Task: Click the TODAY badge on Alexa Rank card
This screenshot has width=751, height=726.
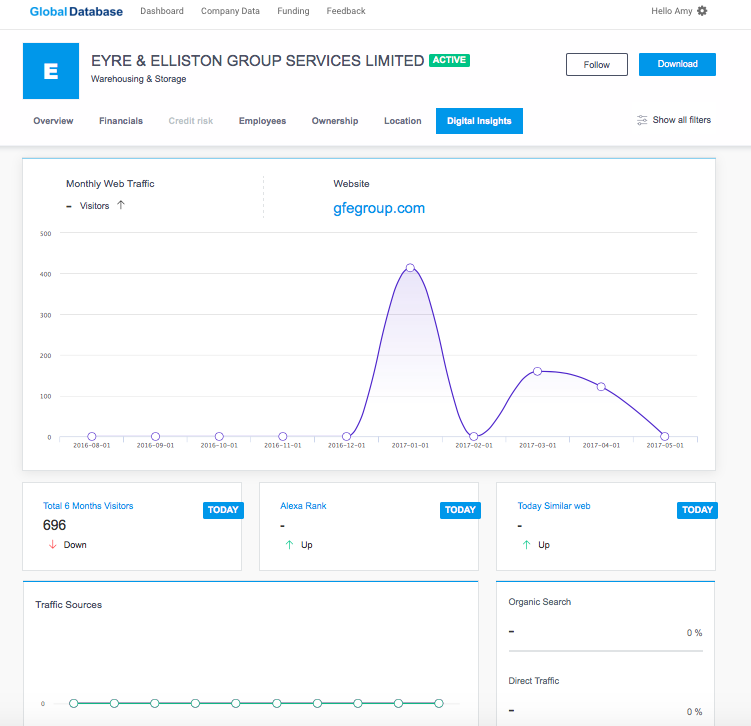Action: pyautogui.click(x=460, y=510)
